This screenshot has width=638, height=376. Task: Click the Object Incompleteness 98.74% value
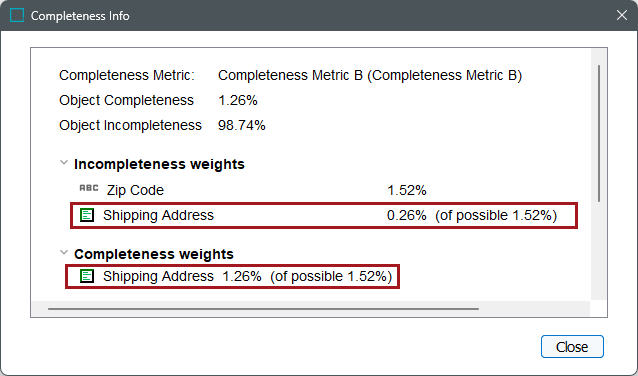click(x=242, y=125)
